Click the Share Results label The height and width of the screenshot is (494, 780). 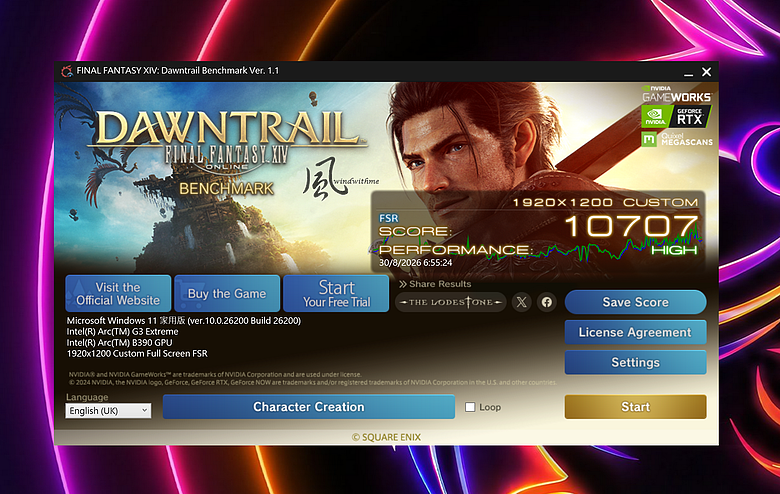pyautogui.click(x=435, y=284)
